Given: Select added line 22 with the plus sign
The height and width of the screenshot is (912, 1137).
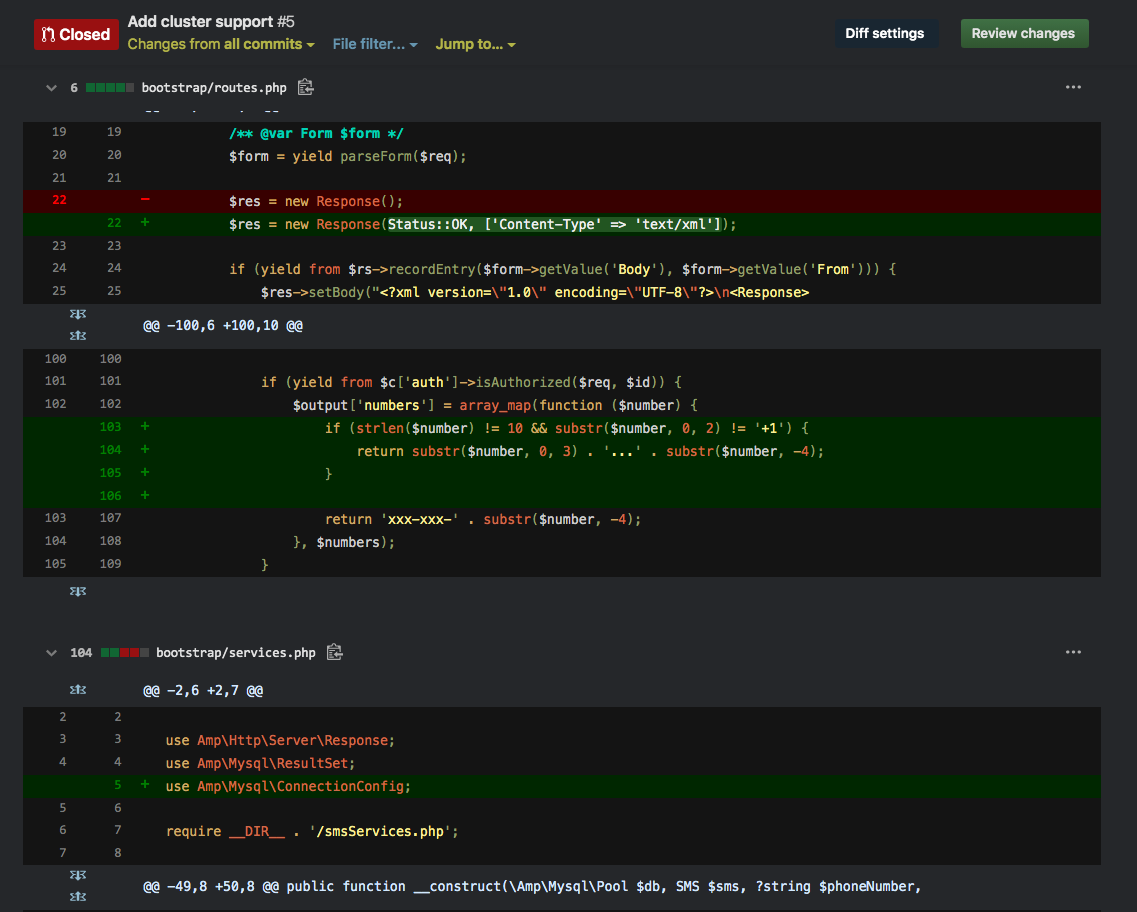Looking at the screenshot, I should (x=115, y=223).
